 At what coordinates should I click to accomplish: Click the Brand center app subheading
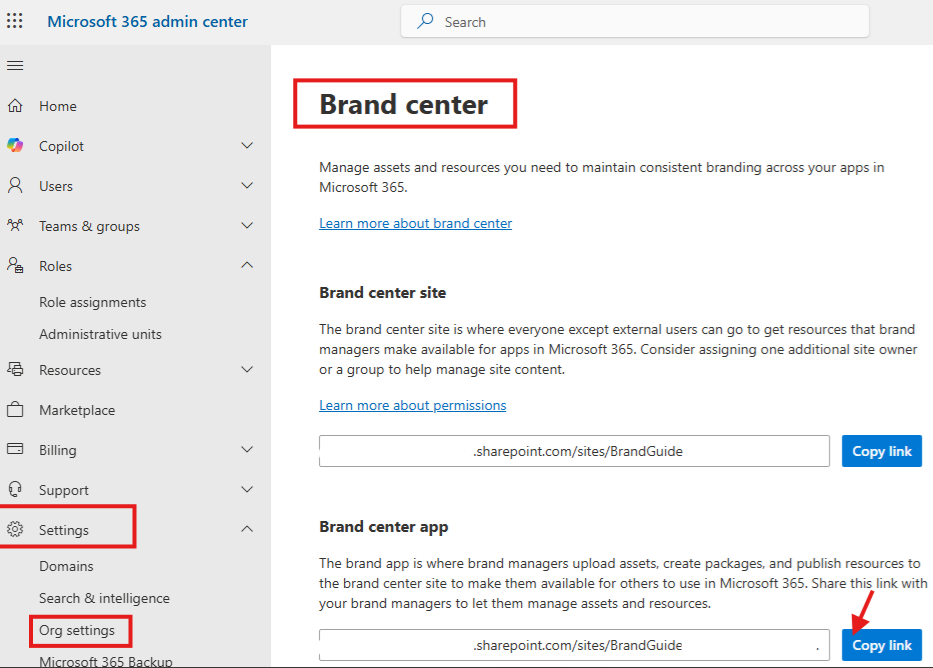tap(384, 527)
